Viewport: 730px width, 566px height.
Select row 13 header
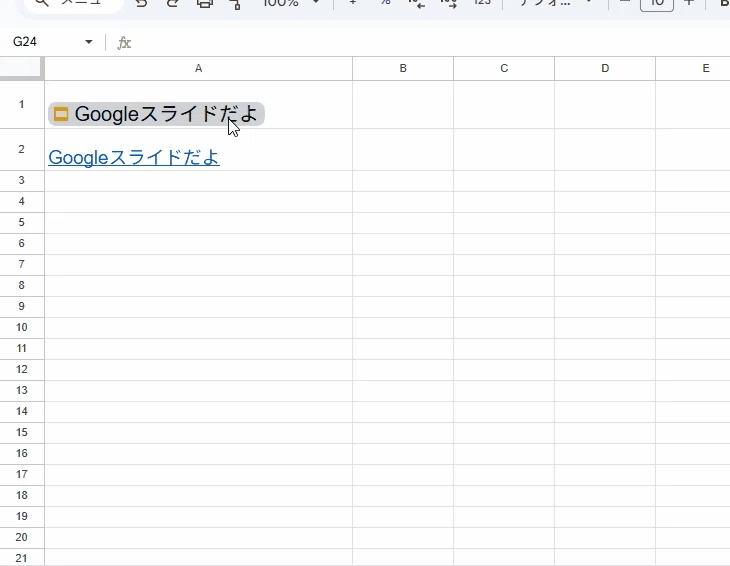tap(22, 390)
